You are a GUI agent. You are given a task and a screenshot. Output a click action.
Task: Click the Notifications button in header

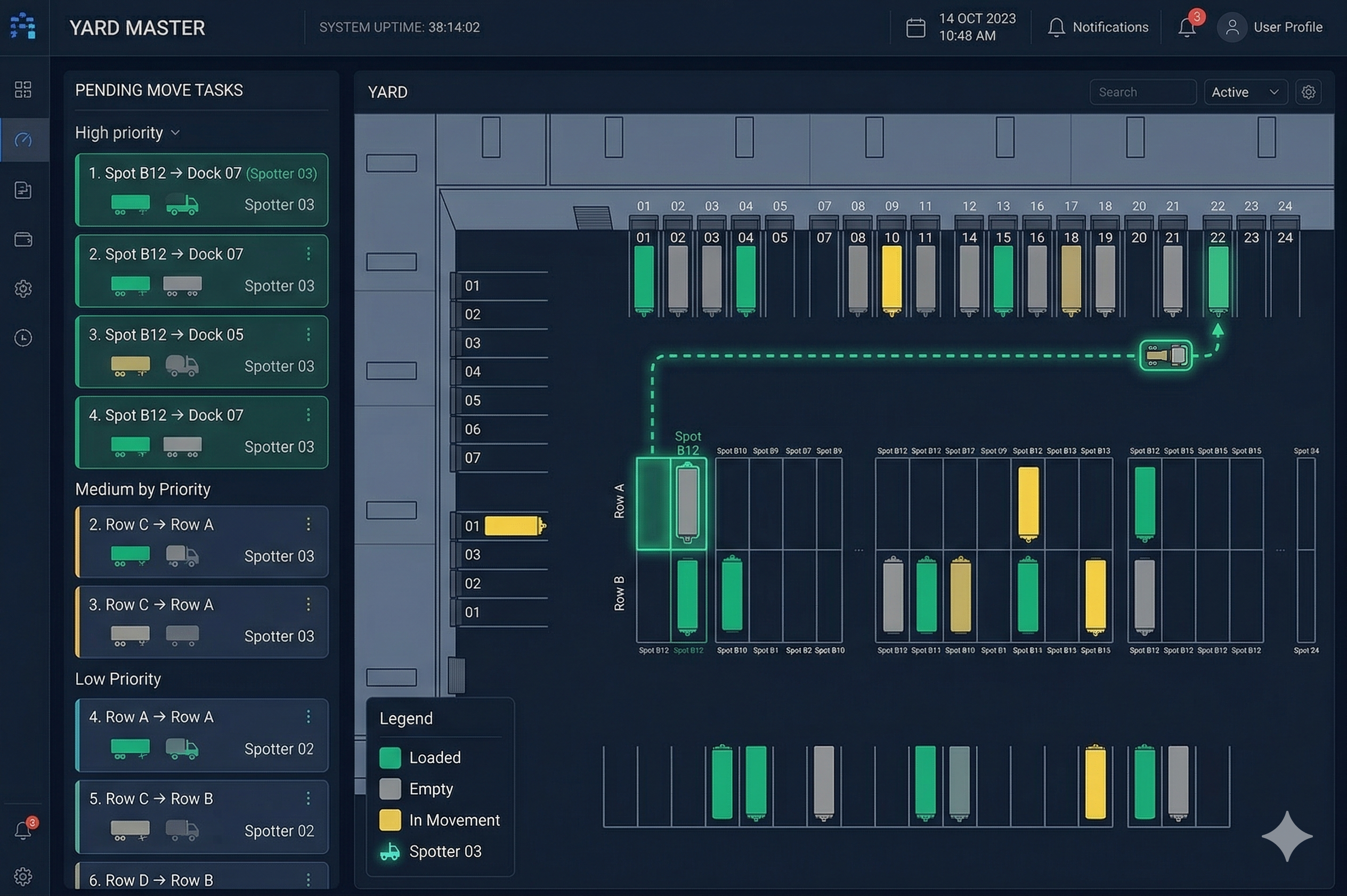coord(1098,27)
